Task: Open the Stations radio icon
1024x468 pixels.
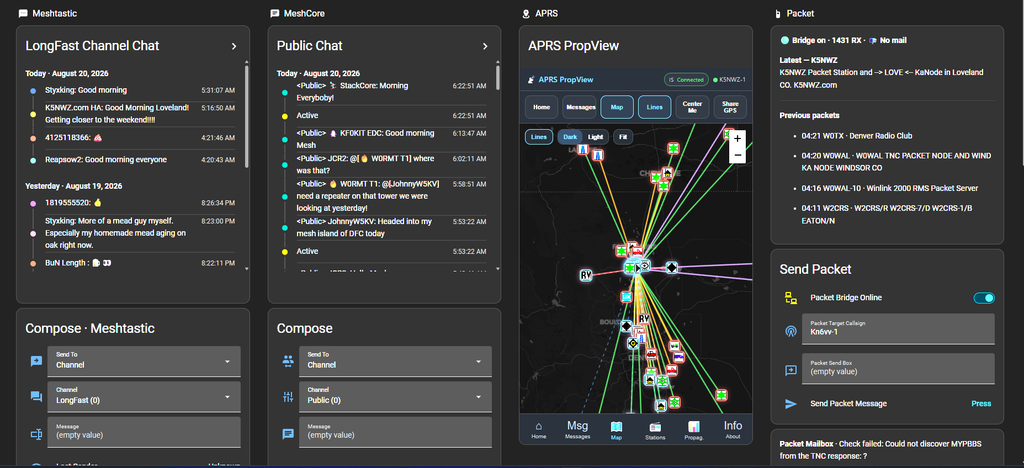Action: pyautogui.click(x=655, y=429)
